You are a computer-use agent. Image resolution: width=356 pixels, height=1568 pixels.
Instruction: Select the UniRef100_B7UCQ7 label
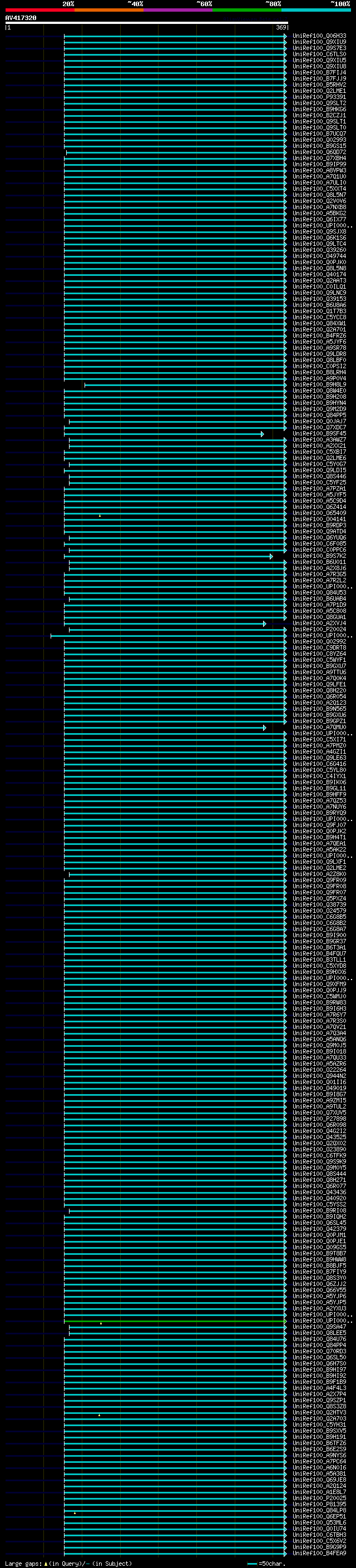[319, 134]
